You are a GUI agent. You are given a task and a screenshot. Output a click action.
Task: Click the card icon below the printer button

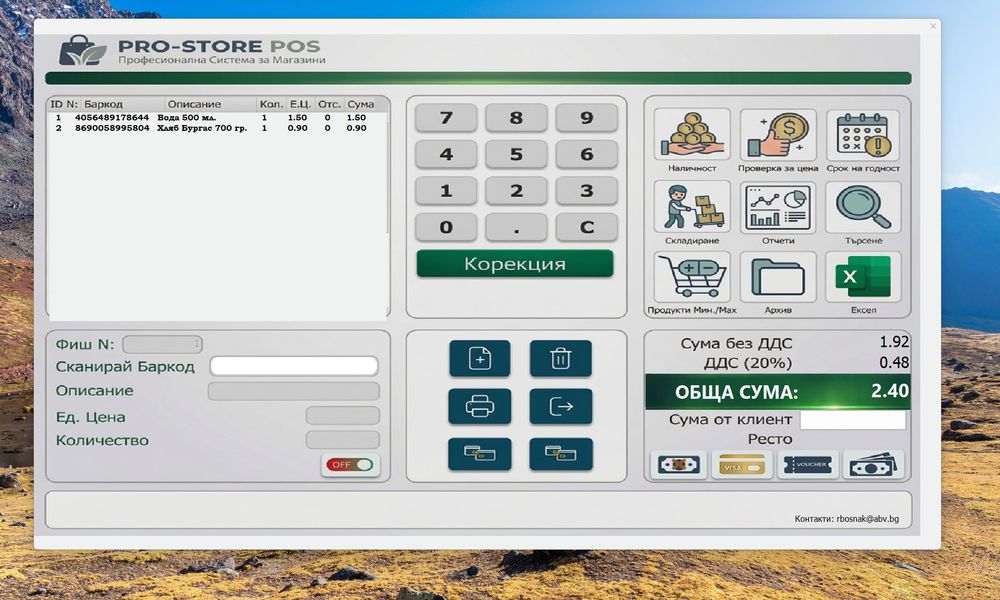coord(480,454)
